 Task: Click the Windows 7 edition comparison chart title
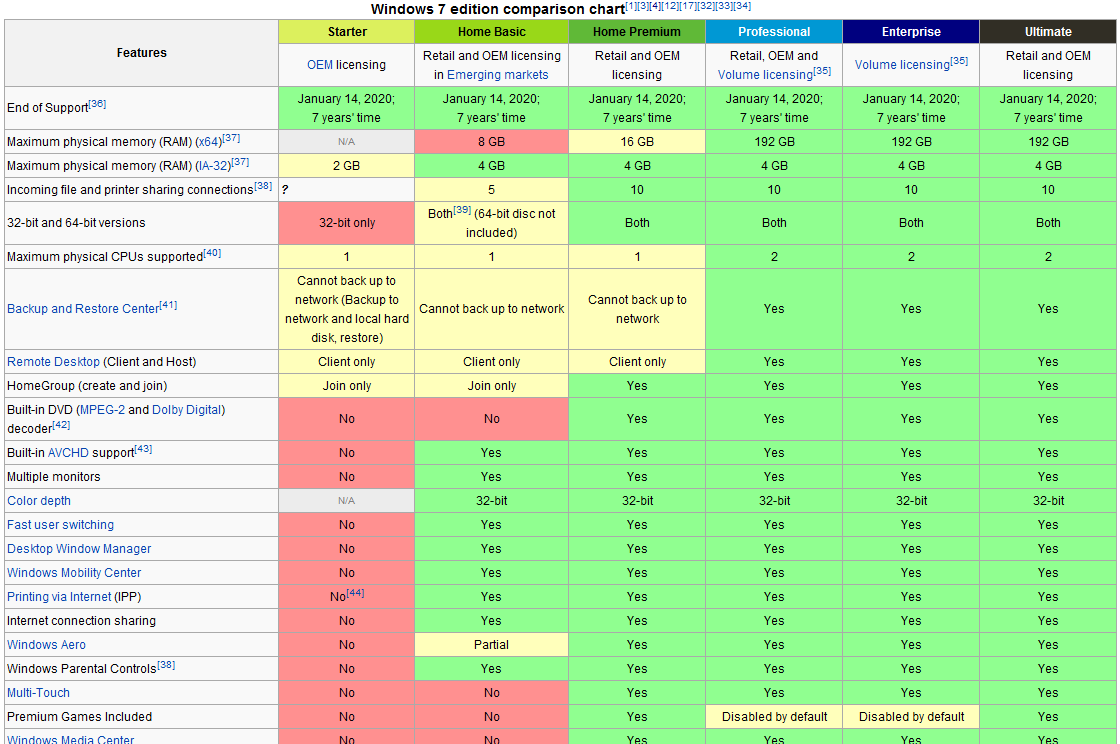497,9
